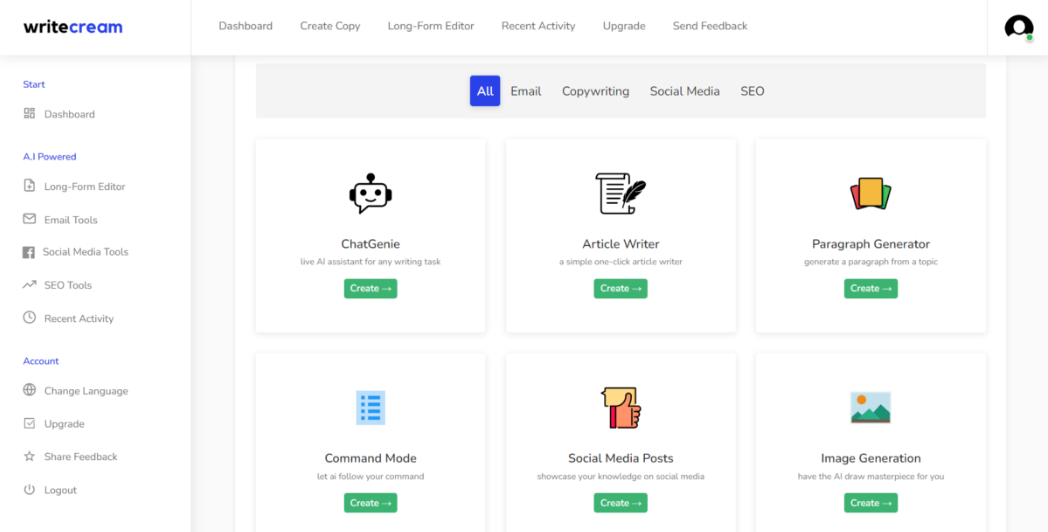Switch to the Copywriting filter tab
1048x532 pixels.
(x=596, y=91)
